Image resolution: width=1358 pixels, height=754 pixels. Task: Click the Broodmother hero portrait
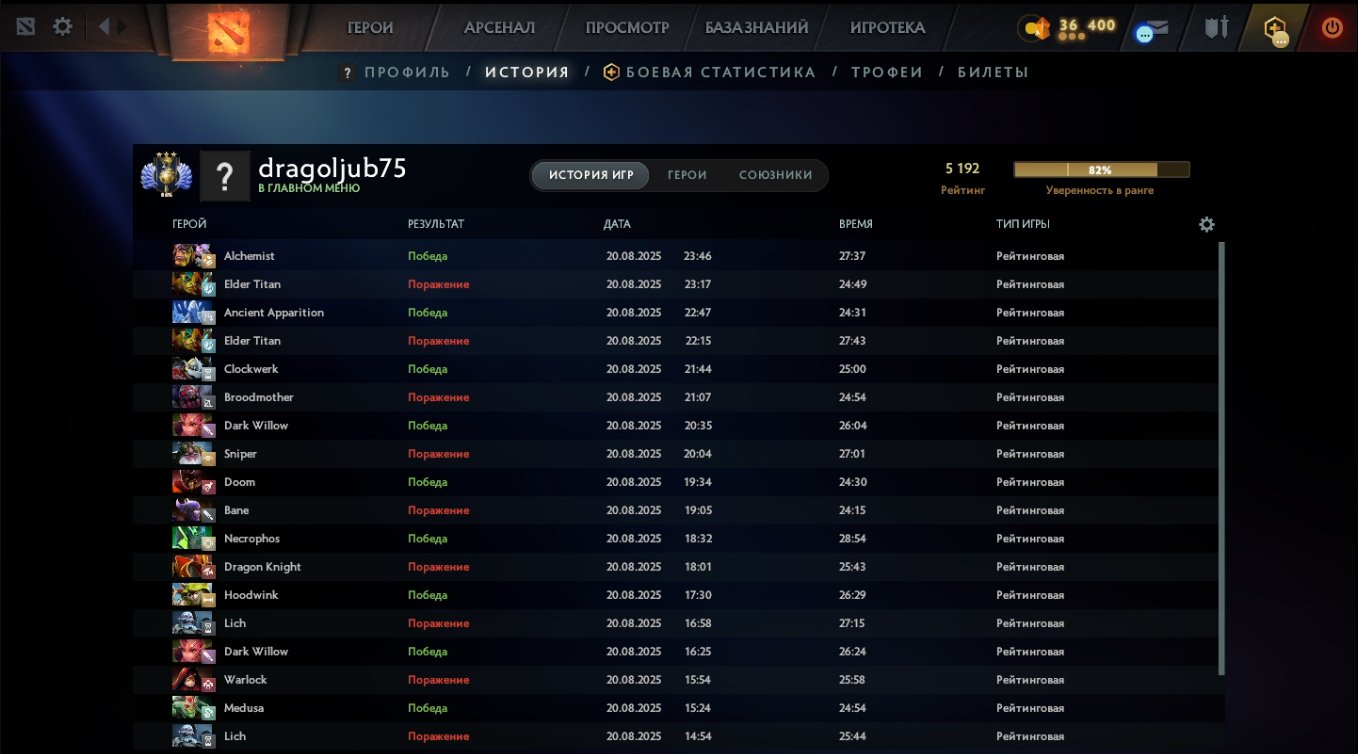tap(193, 397)
